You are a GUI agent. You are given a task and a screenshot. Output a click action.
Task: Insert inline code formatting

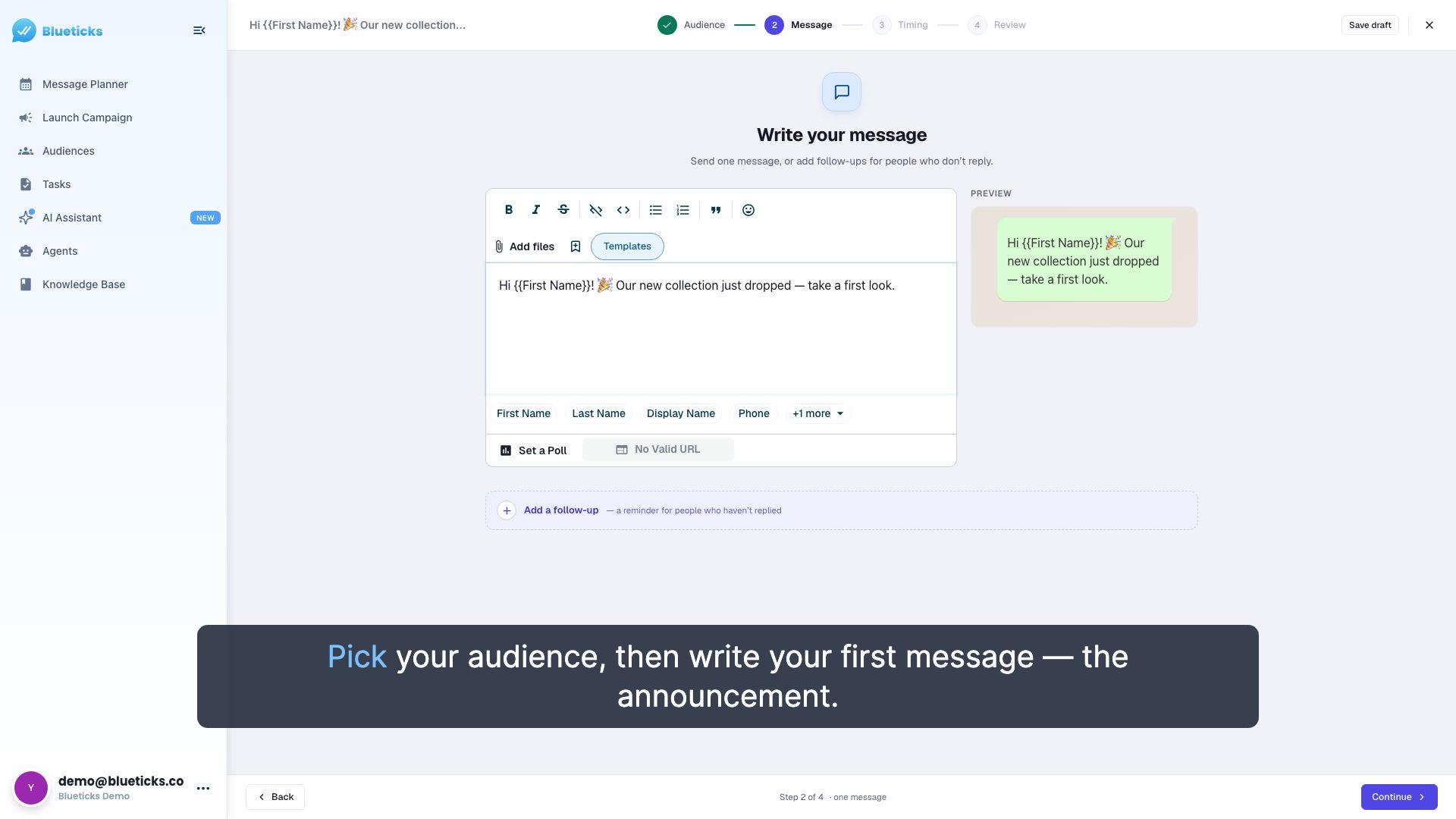pos(623,210)
